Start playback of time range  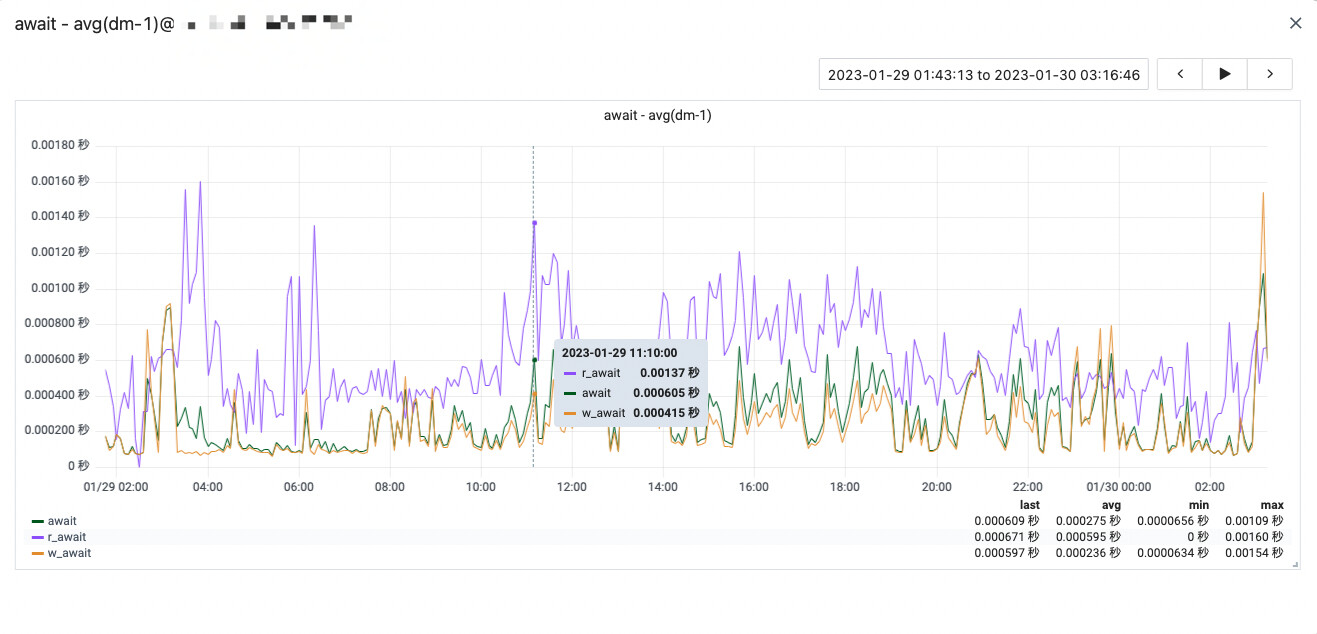[x=1225, y=74]
